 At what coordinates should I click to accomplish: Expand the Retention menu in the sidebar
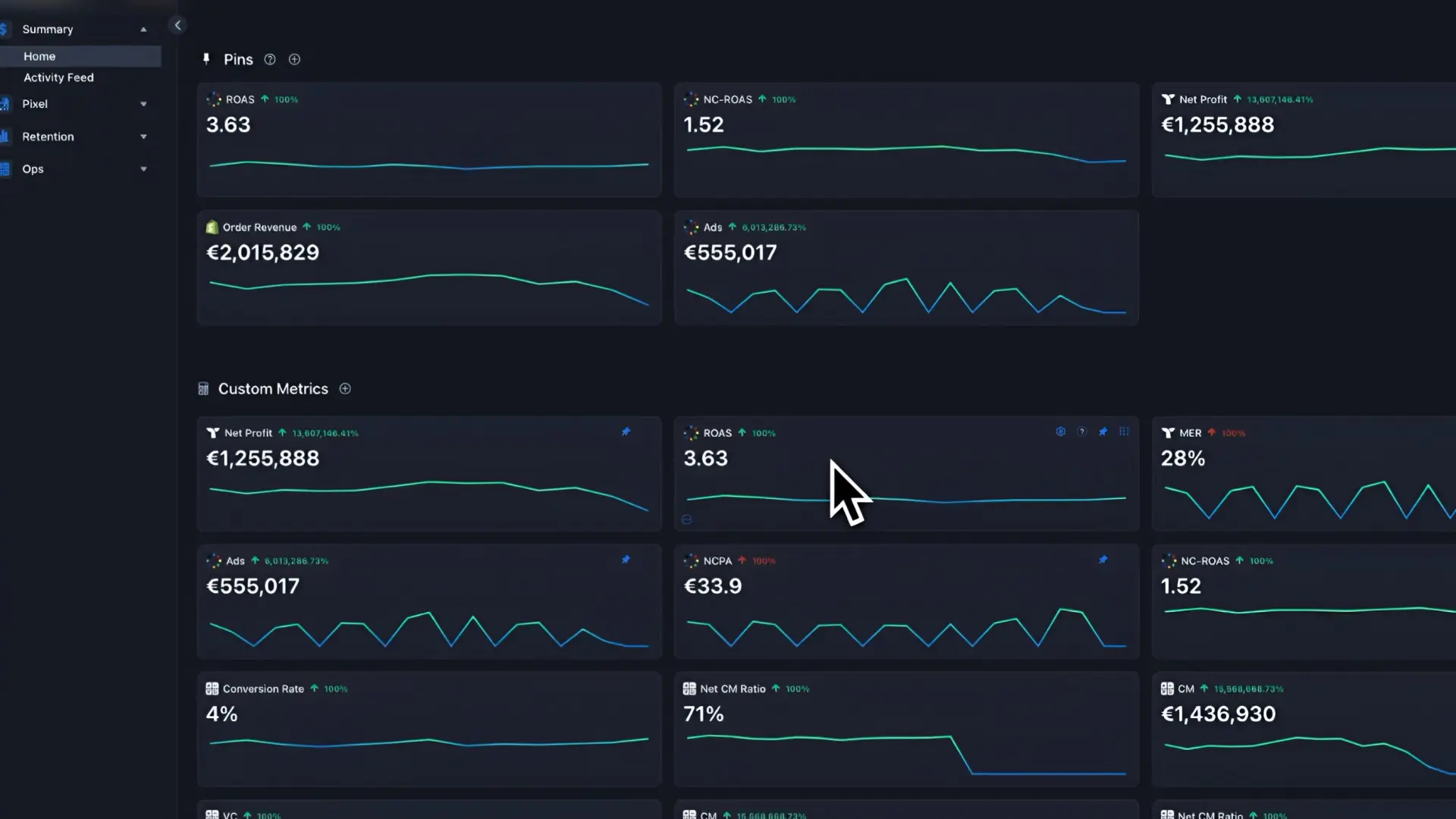143,136
